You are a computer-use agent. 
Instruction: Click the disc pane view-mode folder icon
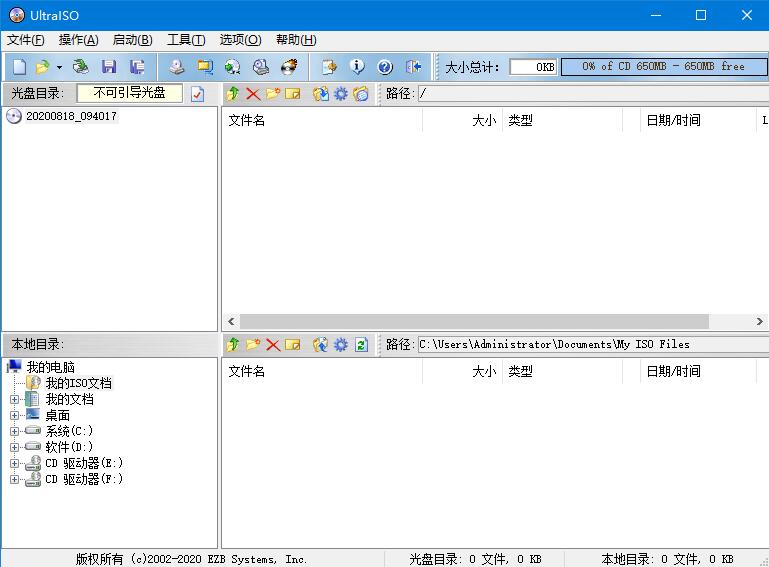point(361,93)
